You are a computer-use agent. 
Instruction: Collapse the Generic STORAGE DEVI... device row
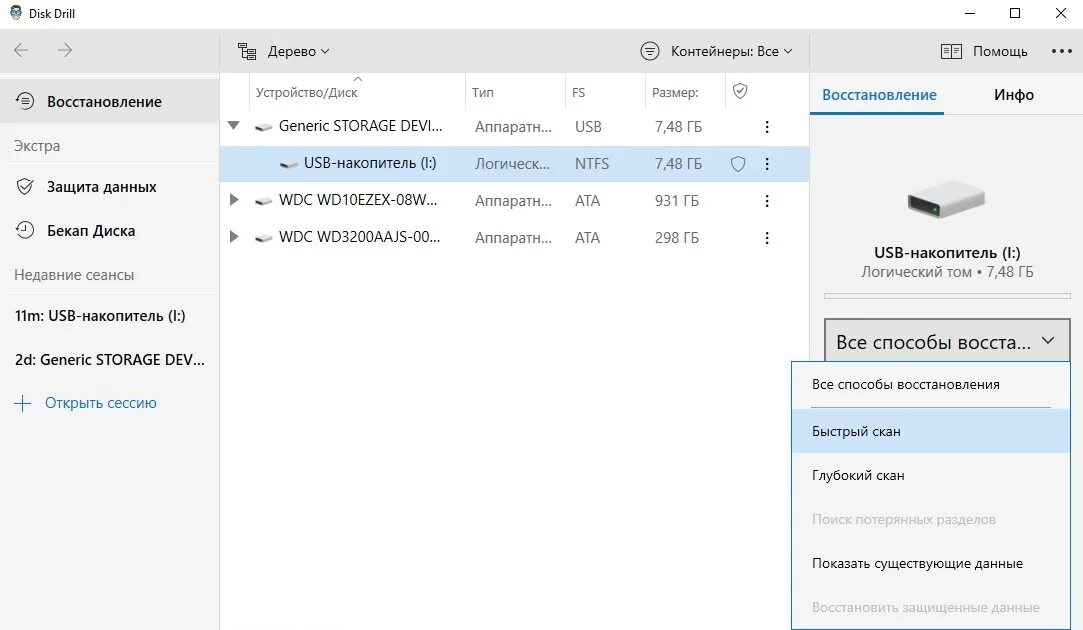tap(233, 126)
